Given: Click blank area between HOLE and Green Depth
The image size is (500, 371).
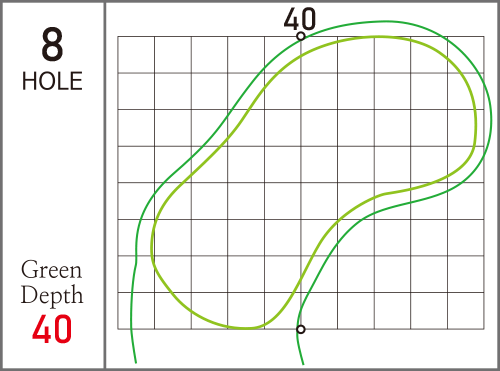Looking at the screenshot, I should (x=52, y=173).
